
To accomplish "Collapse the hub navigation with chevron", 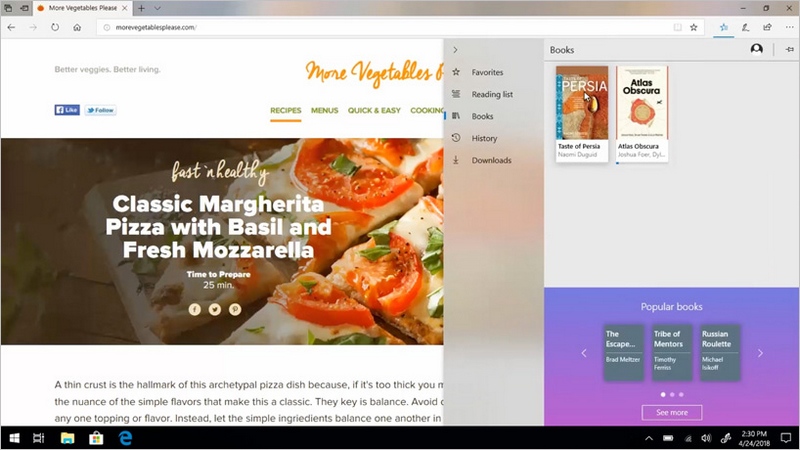I will coord(456,49).
